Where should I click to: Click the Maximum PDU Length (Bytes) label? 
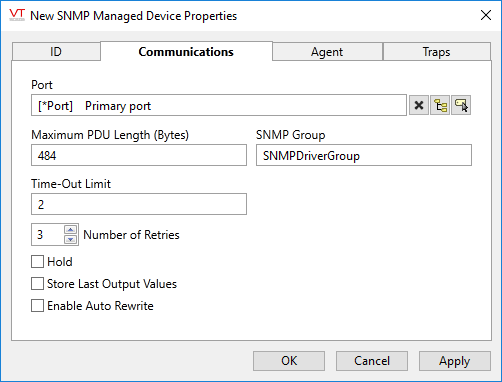click(110, 135)
